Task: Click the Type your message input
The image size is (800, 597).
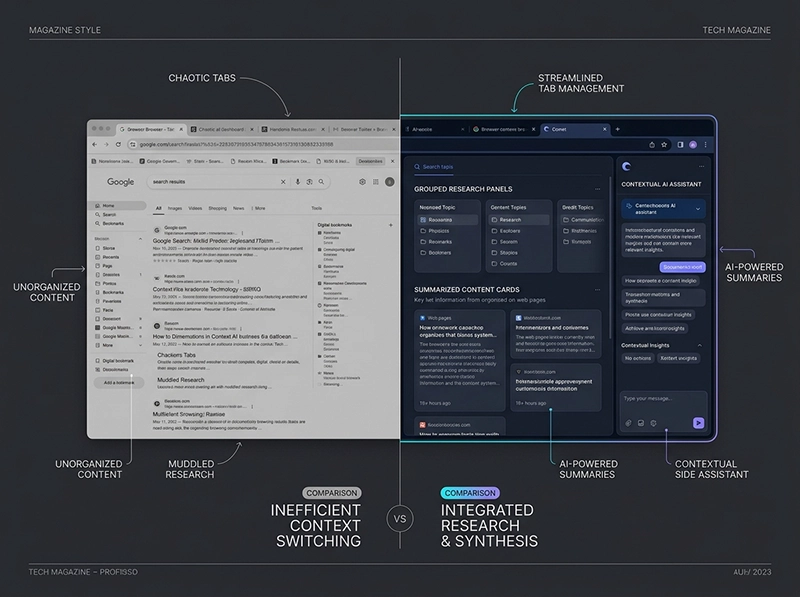Action: [x=663, y=399]
